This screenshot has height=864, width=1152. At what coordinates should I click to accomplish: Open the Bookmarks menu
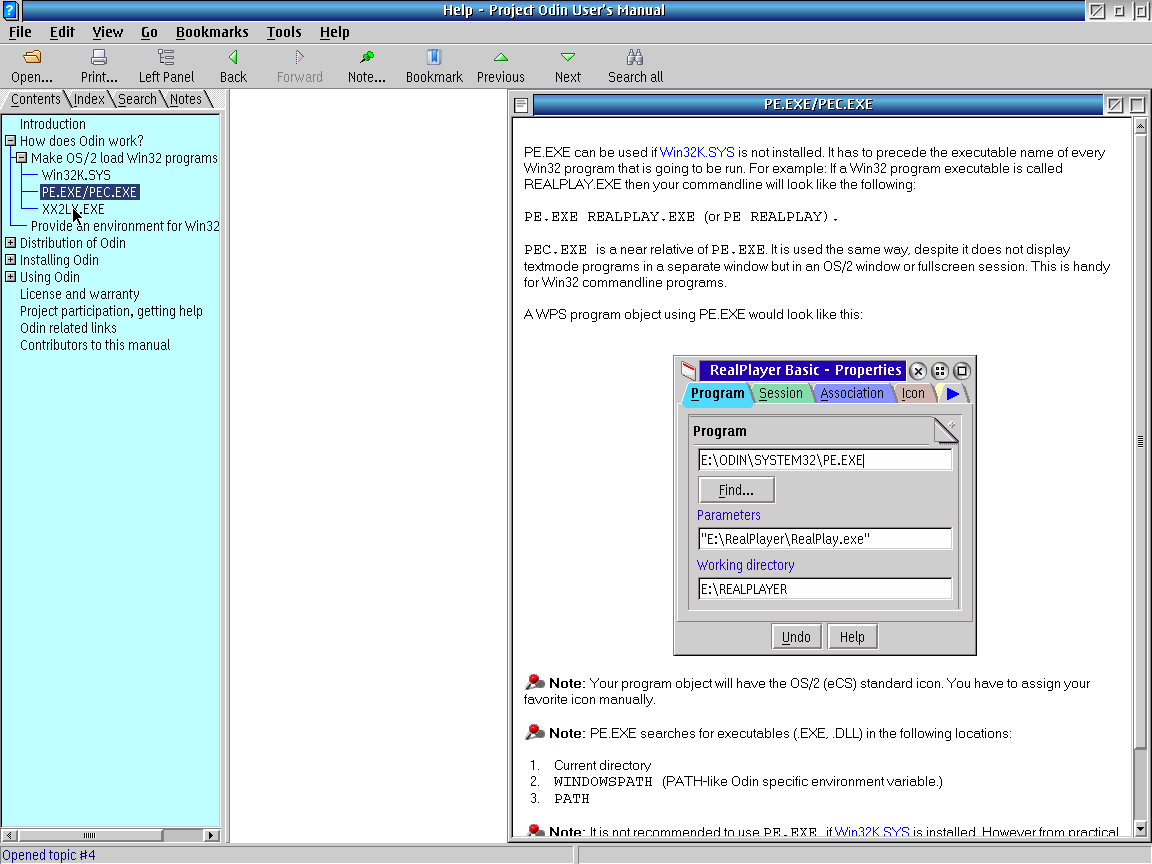(x=212, y=32)
